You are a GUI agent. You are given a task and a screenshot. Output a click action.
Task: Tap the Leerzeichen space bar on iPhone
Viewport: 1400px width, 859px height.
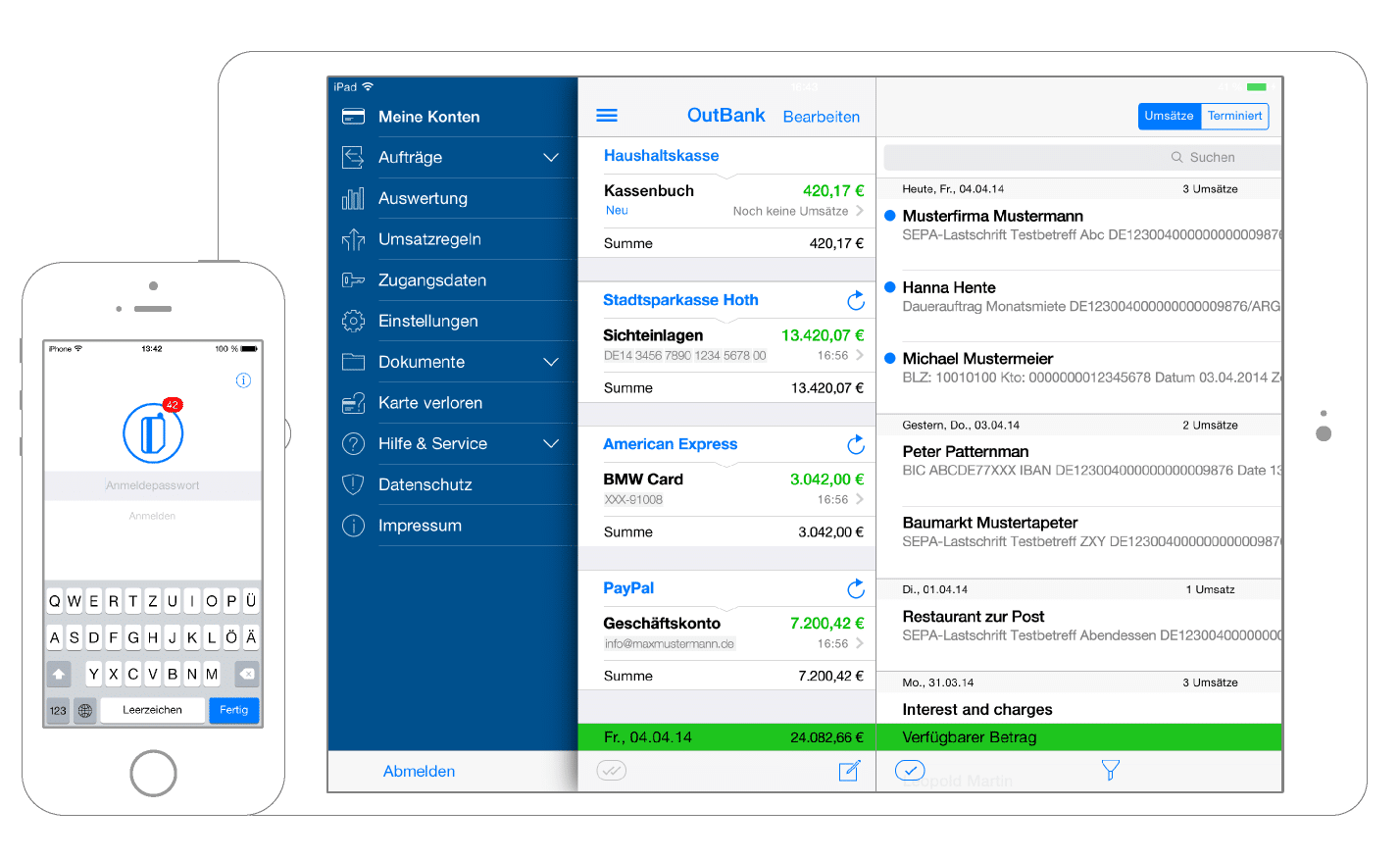point(153,710)
